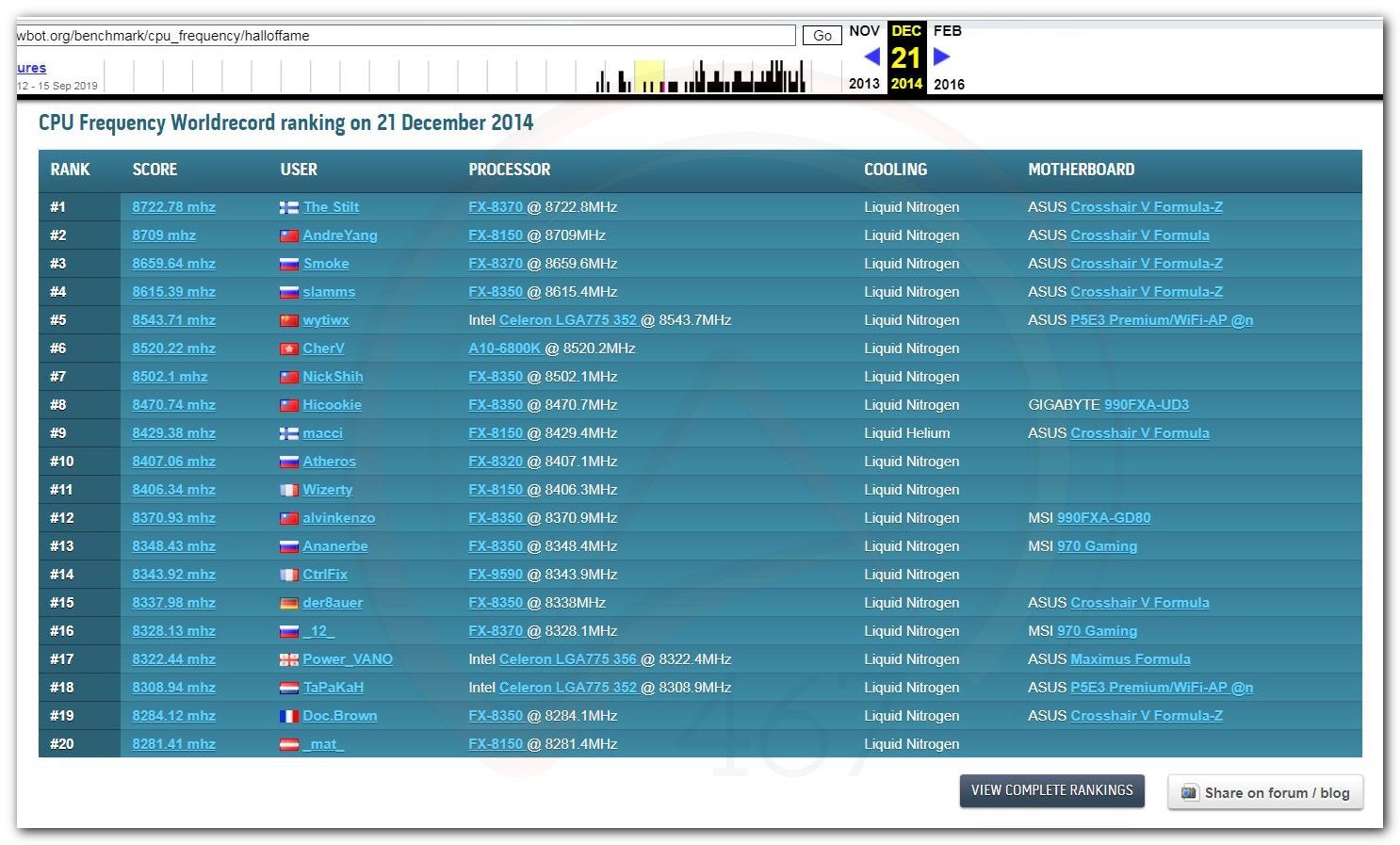Open AndreYang's user profile link
The image size is (1400, 845).
tap(339, 236)
